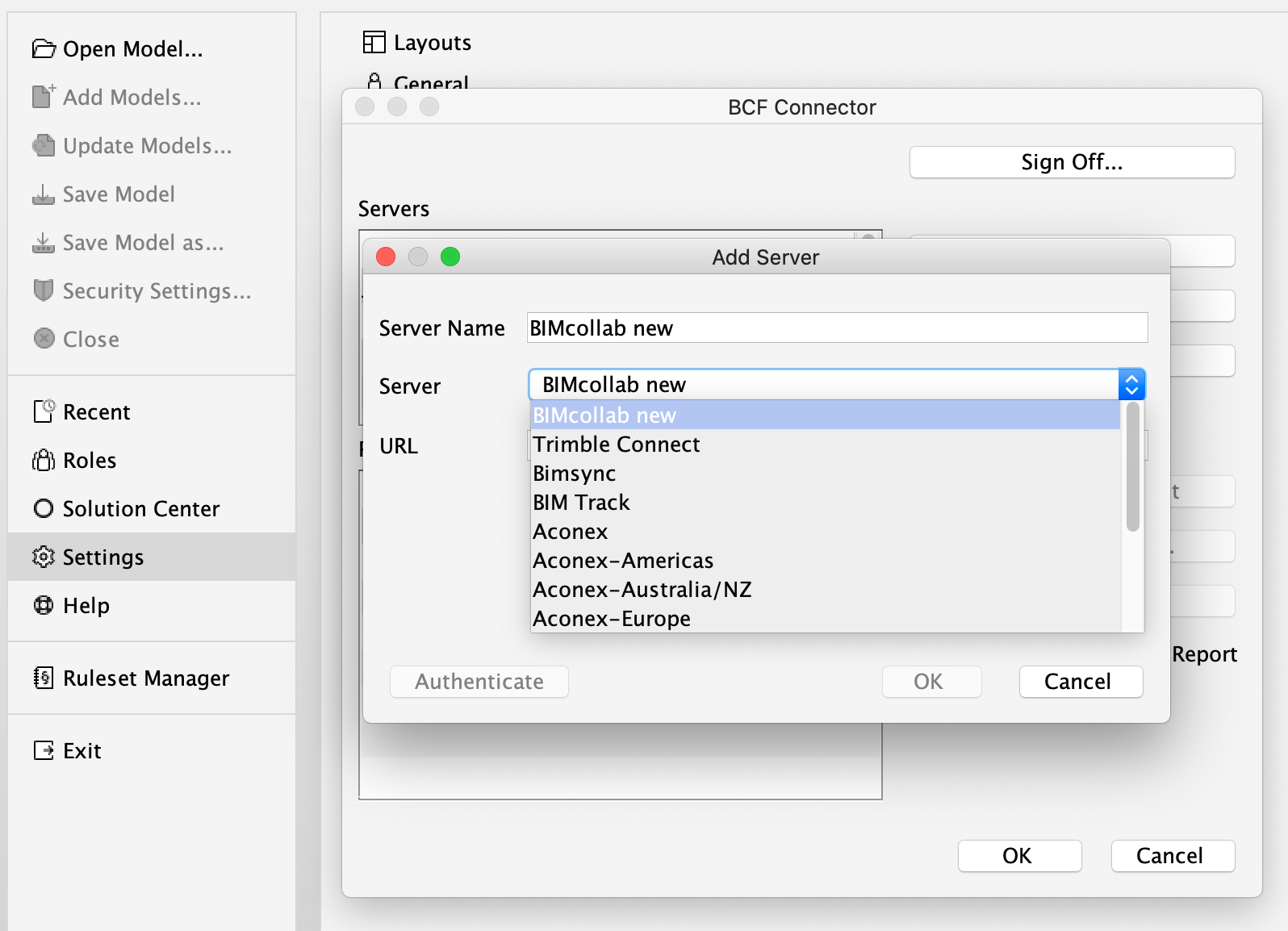Click the Close circle icon in sidebar
1288x931 pixels.
pos(44,338)
